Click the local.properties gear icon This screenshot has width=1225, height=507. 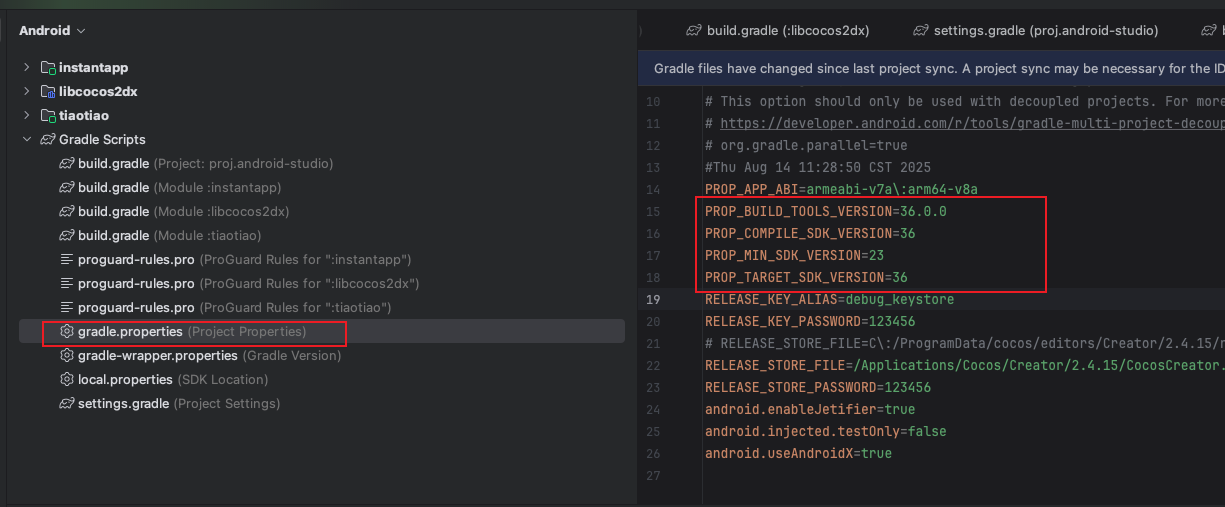click(67, 380)
